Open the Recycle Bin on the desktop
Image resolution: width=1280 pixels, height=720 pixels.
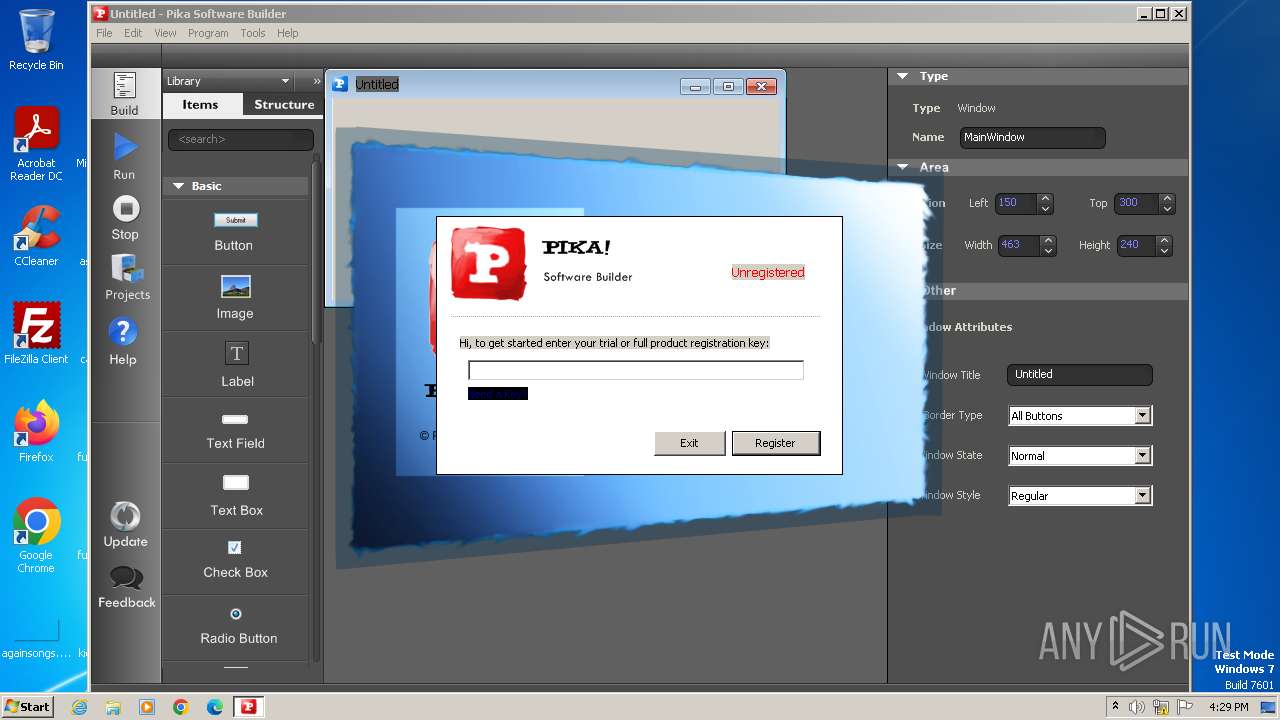(x=36, y=40)
